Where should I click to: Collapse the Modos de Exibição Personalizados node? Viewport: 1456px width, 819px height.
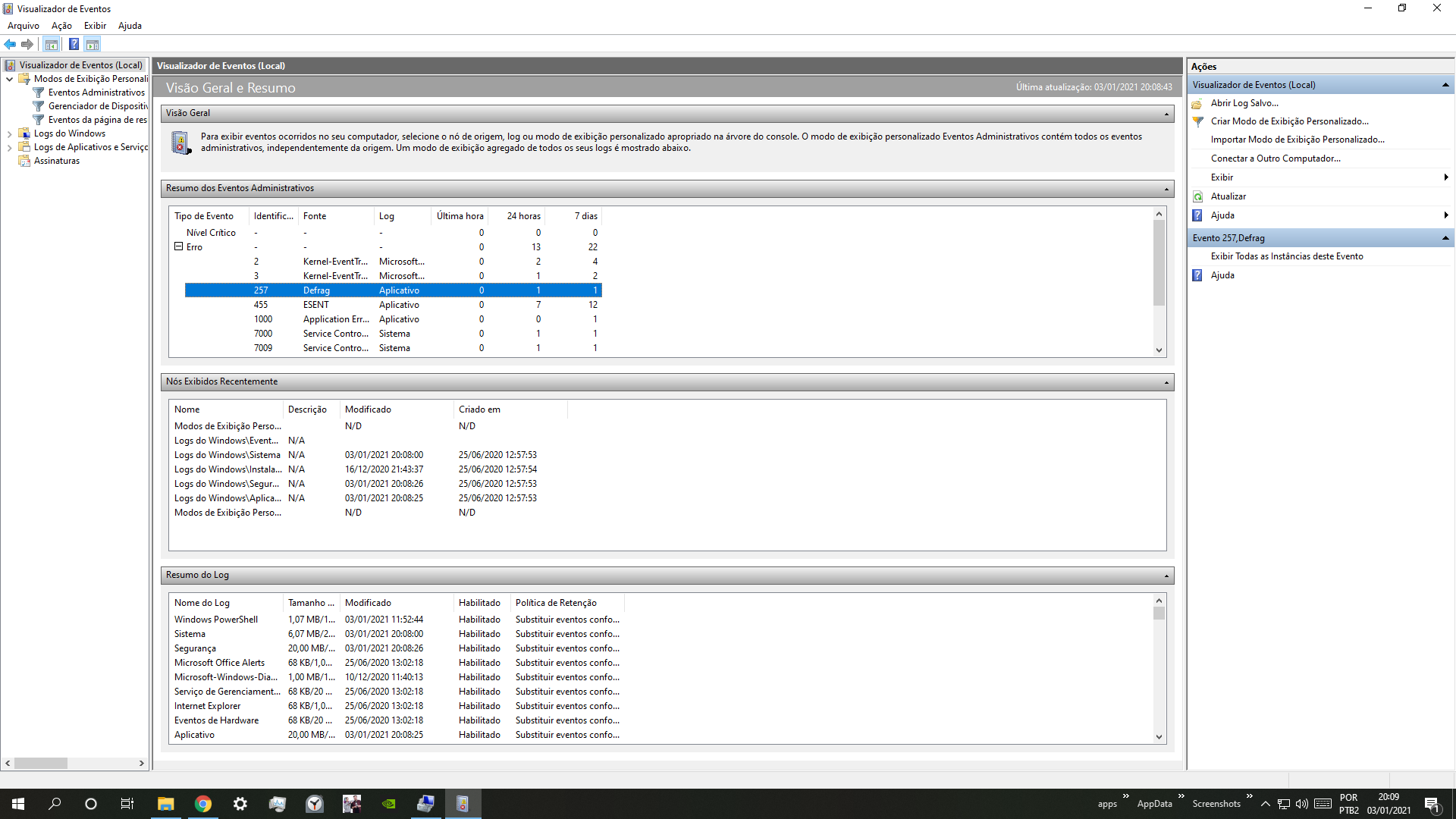pyautogui.click(x=9, y=79)
